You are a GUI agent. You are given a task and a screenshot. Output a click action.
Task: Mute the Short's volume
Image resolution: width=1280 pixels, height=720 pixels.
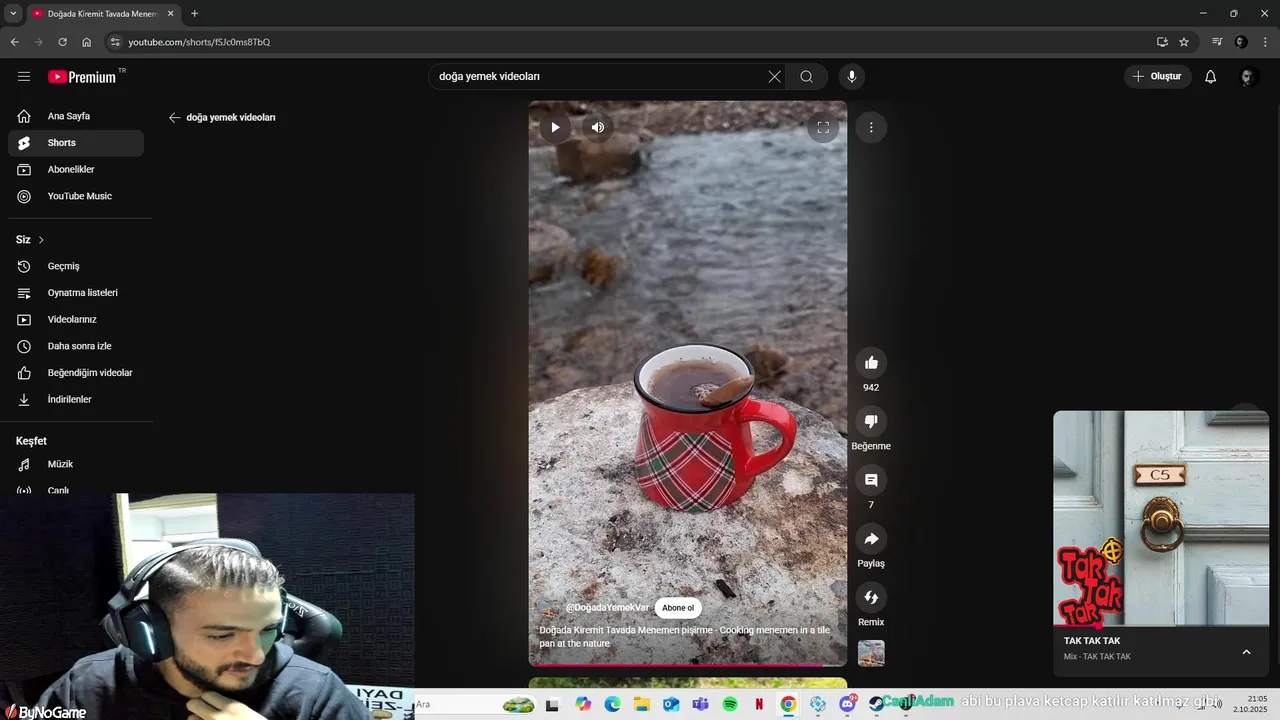[597, 127]
